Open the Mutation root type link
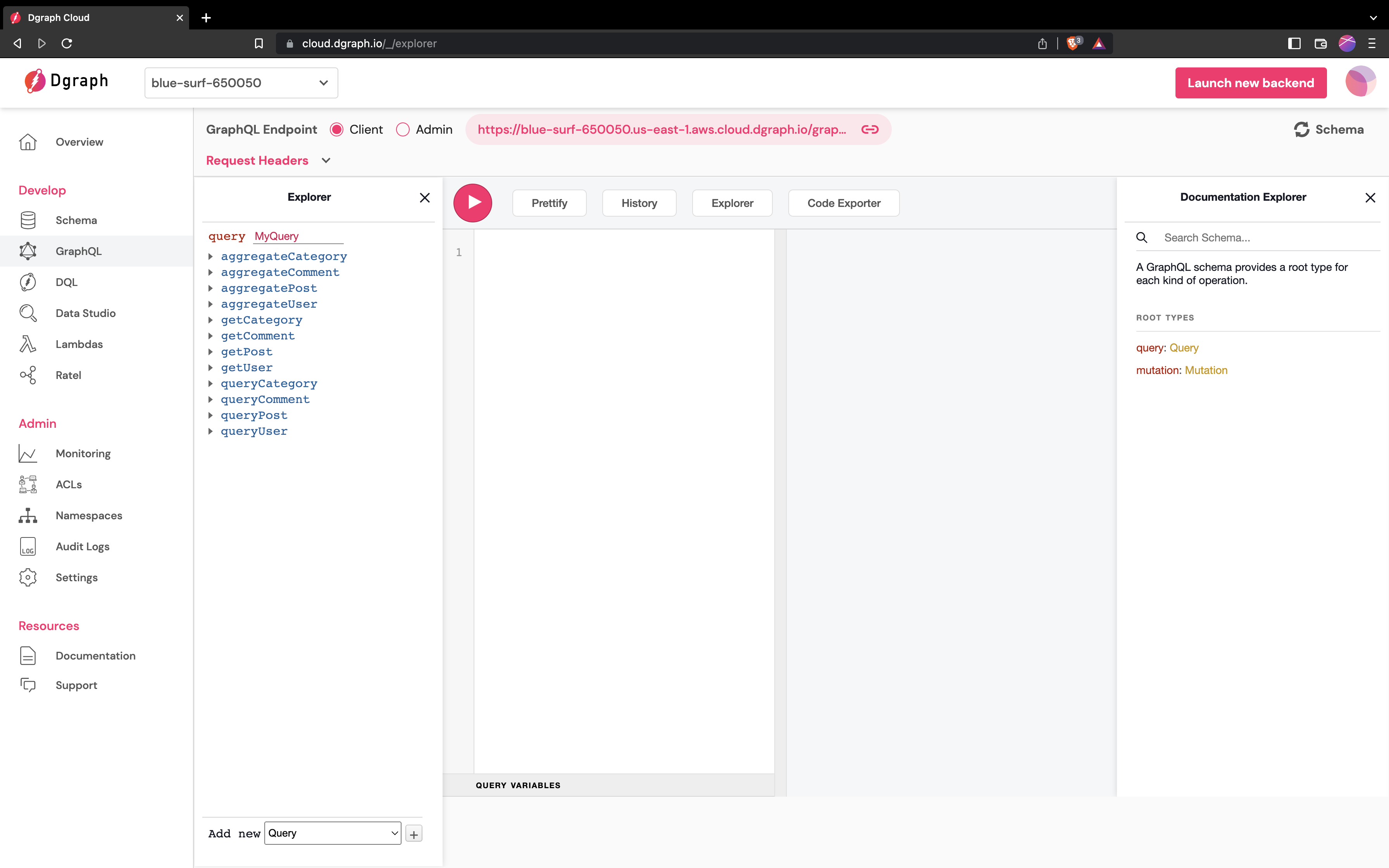 click(1206, 370)
